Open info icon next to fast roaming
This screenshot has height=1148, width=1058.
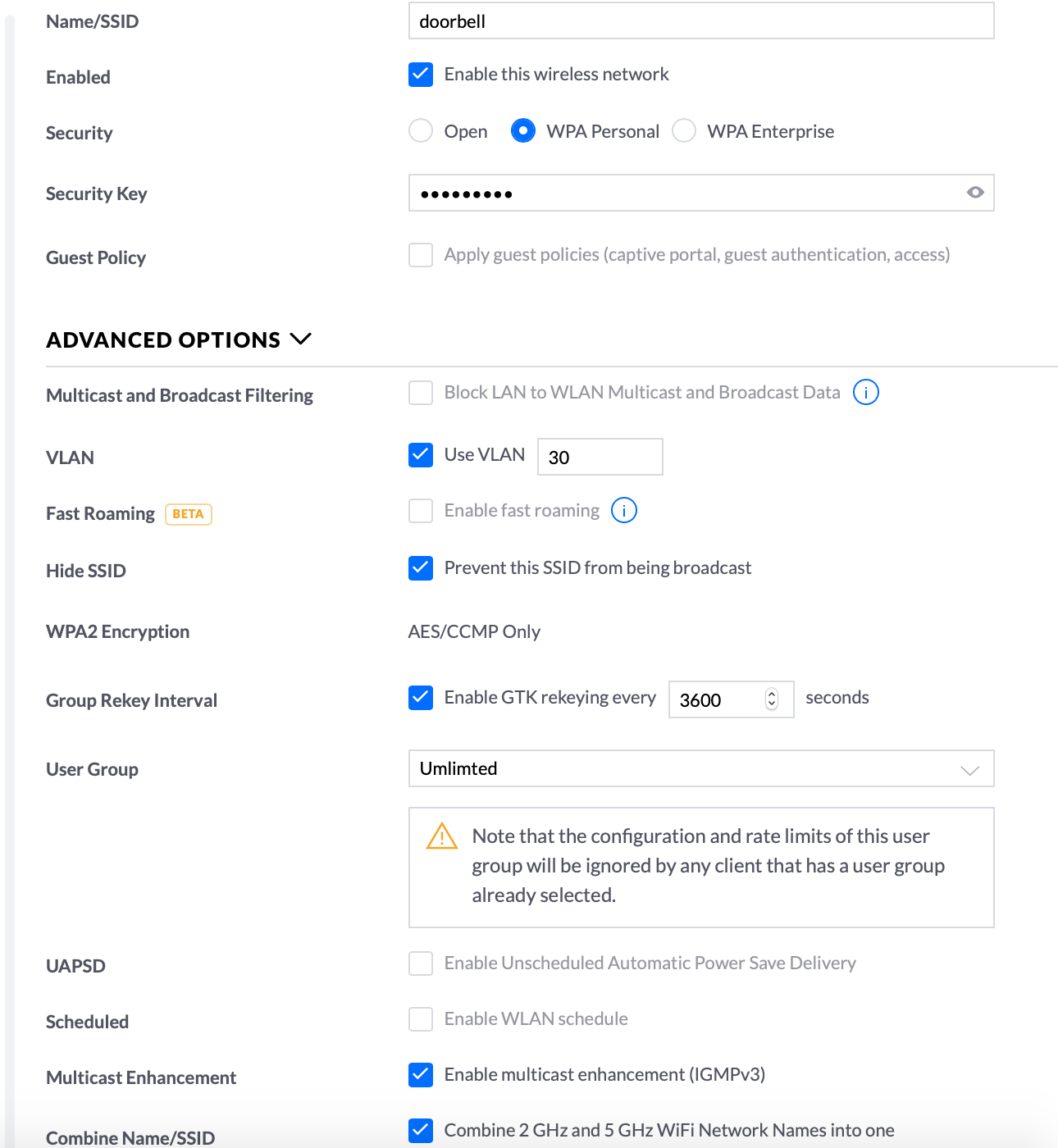pyautogui.click(x=624, y=511)
